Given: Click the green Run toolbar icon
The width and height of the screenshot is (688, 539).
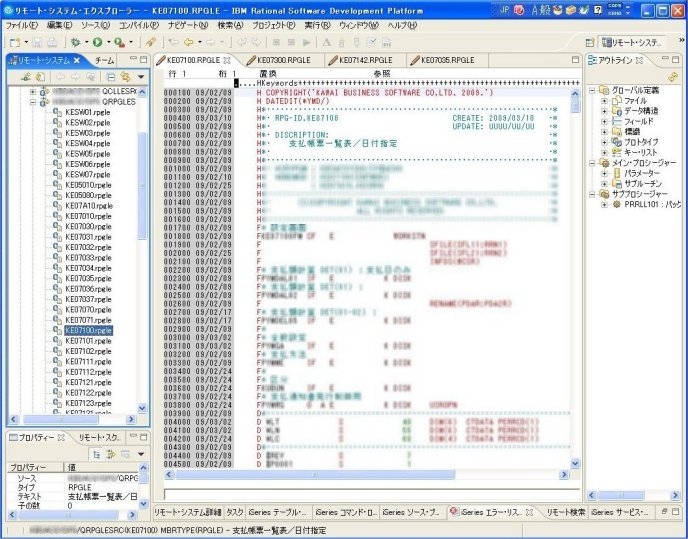Looking at the screenshot, I should click(x=98, y=42).
